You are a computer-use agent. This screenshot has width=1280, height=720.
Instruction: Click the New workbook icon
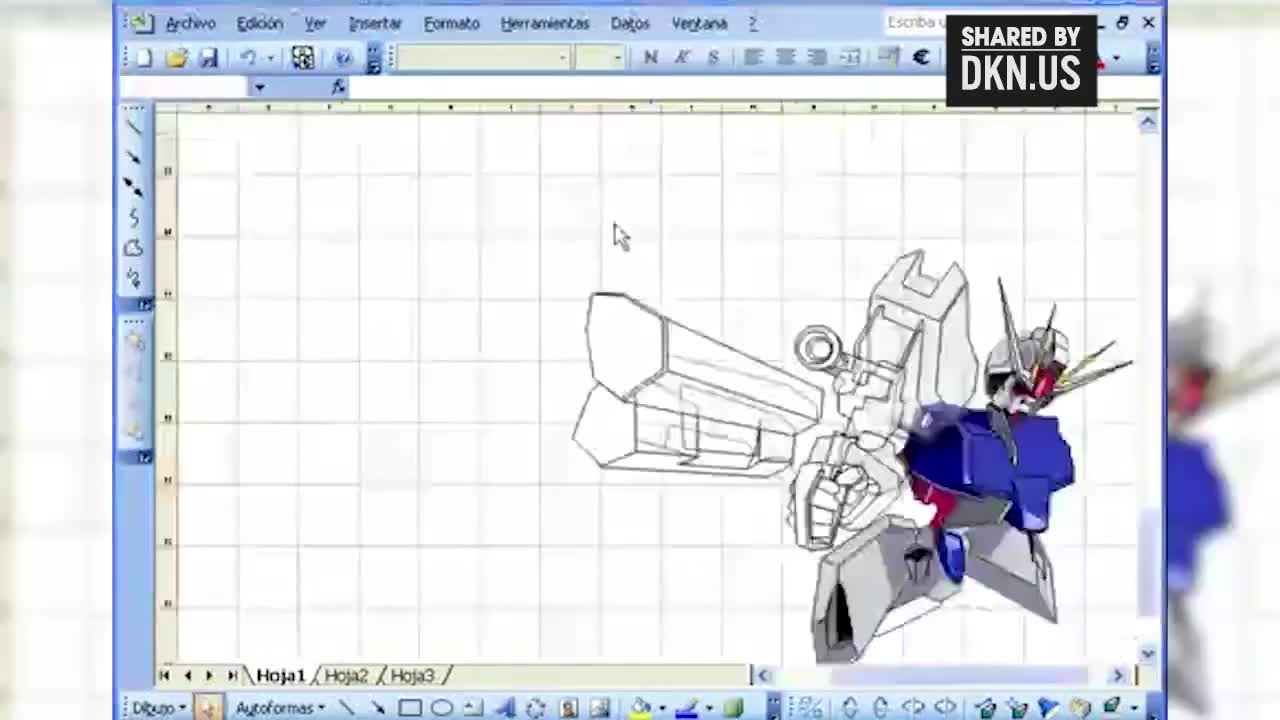144,58
